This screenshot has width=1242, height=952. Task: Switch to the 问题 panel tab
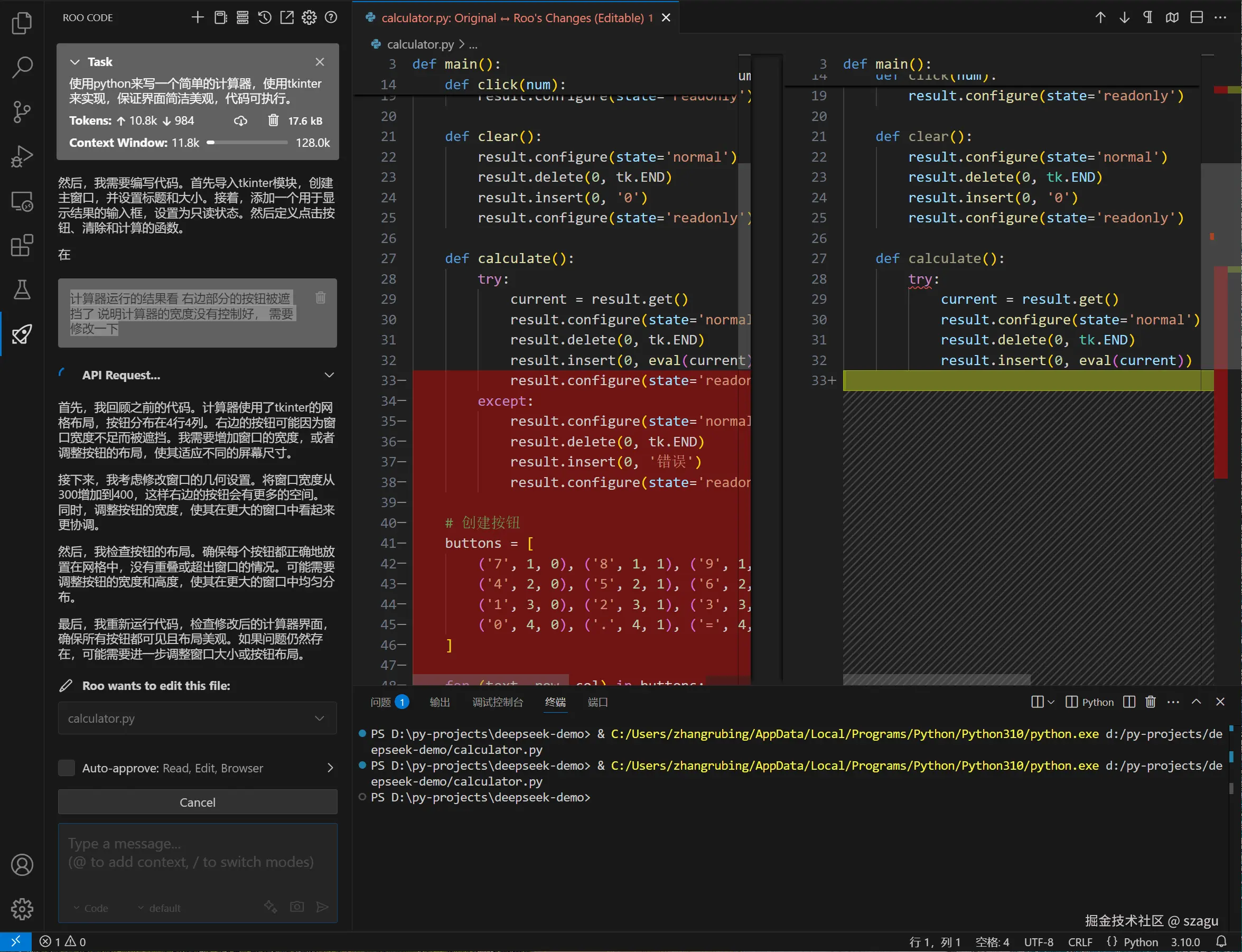pos(381,702)
